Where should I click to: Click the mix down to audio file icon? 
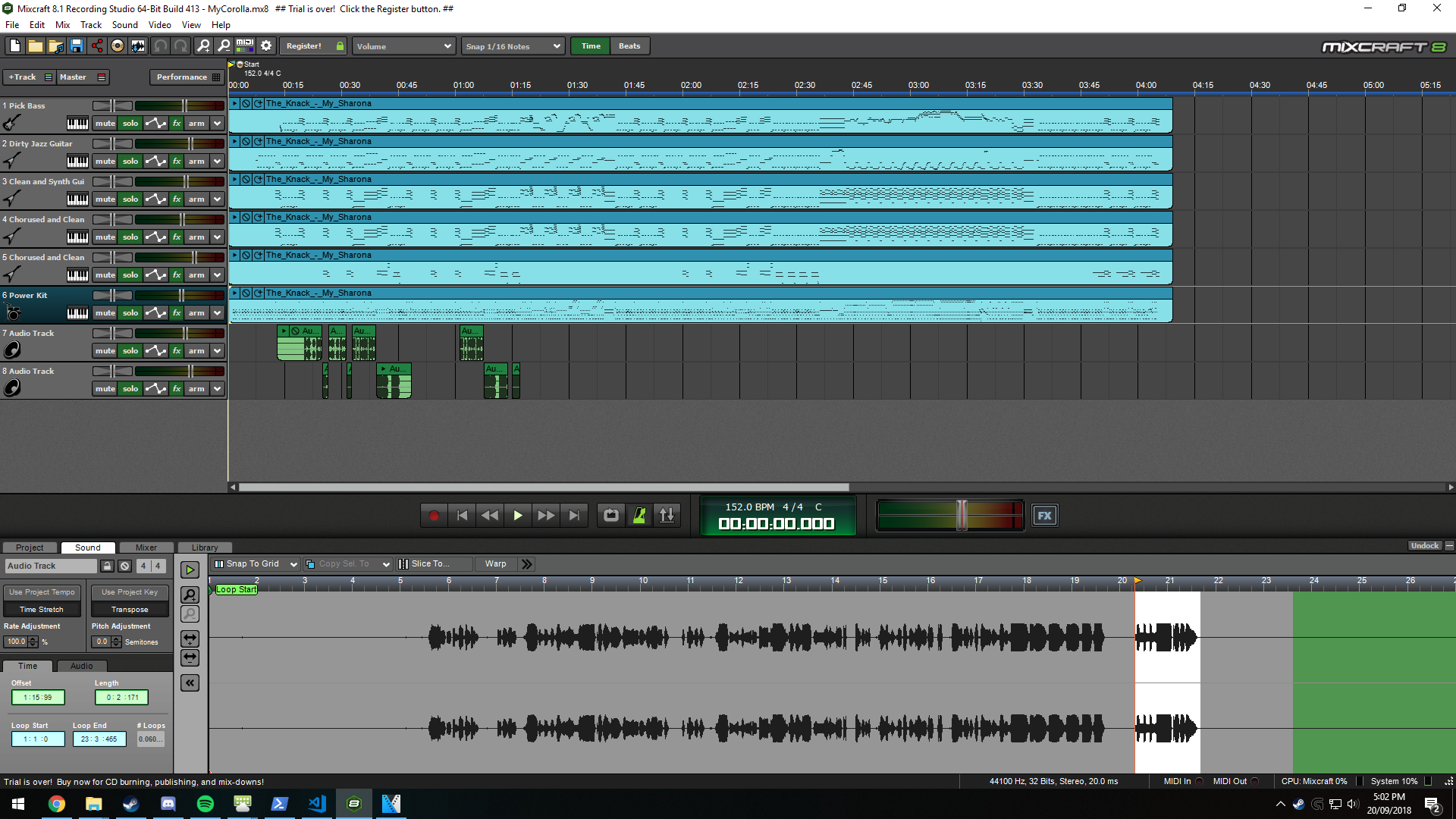pos(137,46)
